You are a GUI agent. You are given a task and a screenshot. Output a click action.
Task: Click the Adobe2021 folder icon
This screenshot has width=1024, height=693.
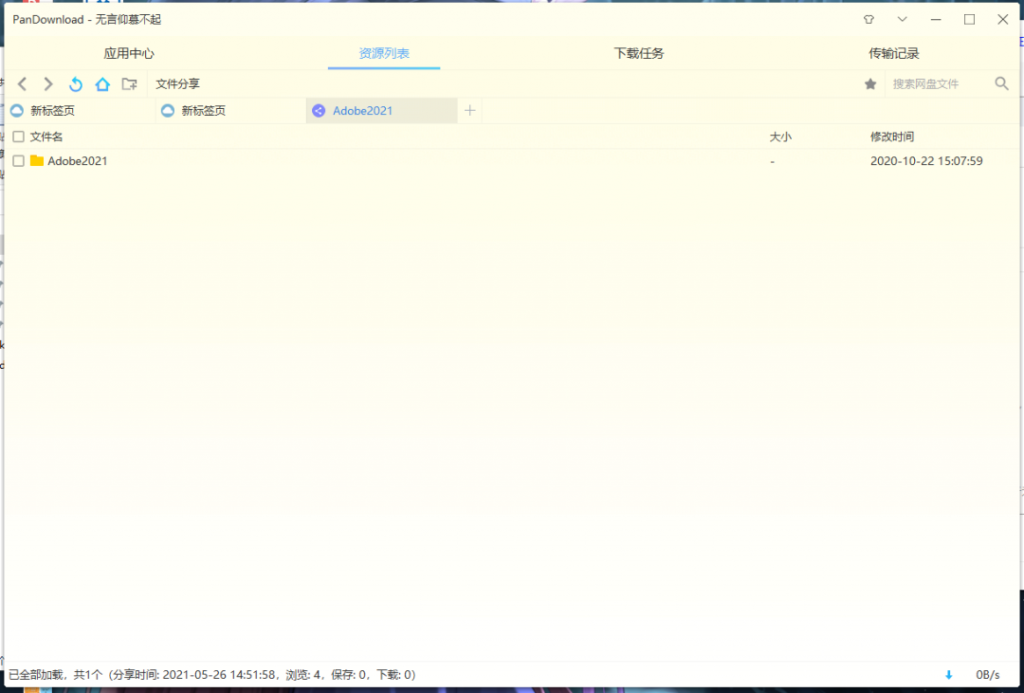pos(37,161)
